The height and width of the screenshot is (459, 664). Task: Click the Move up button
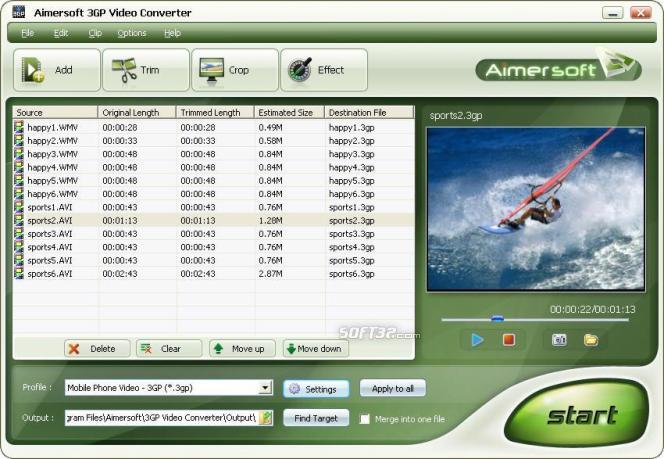242,348
